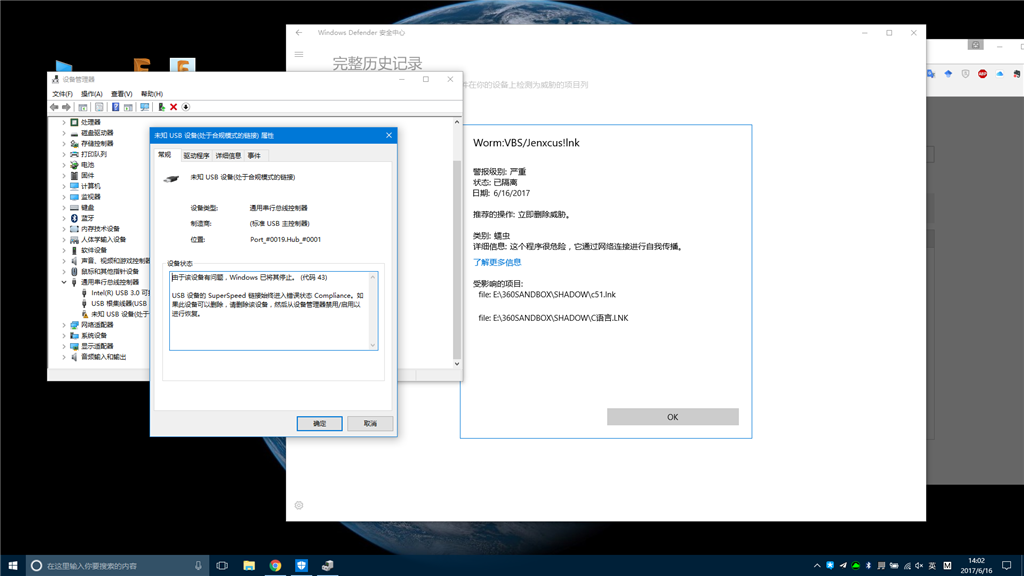1024x576 pixels.
Task: Select 监视器 tree item
Action: pos(86,197)
